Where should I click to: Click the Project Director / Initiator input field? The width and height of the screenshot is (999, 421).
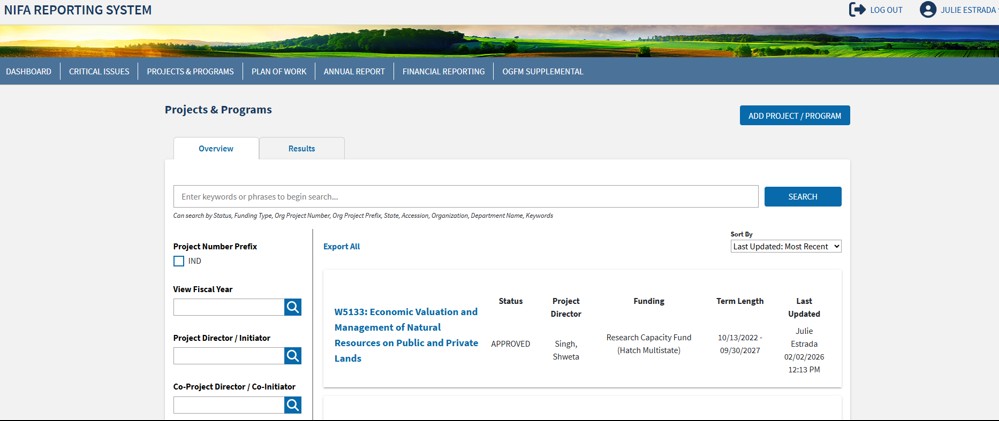coord(229,356)
